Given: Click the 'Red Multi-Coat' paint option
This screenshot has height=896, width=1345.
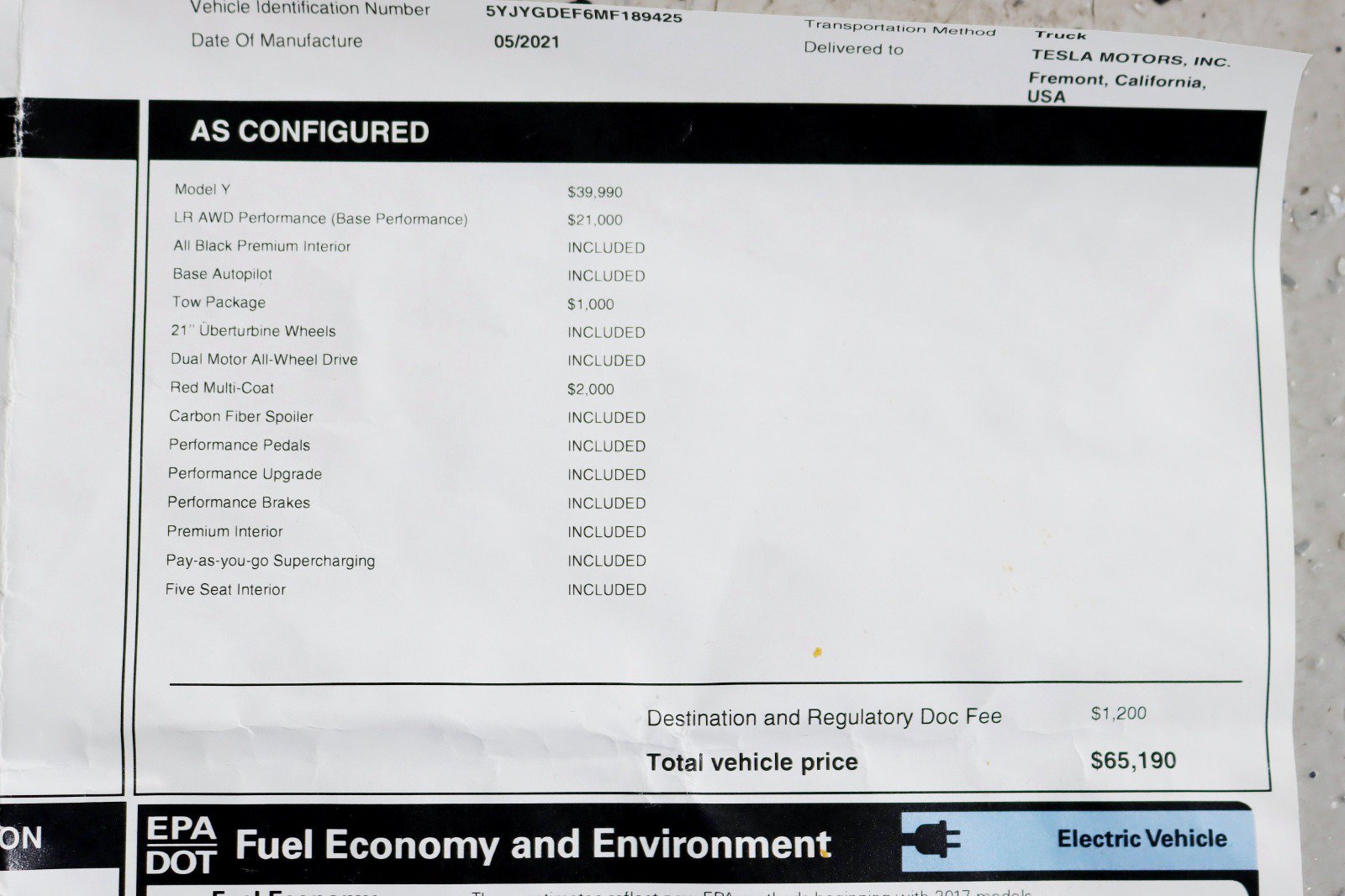Looking at the screenshot, I should (222, 387).
